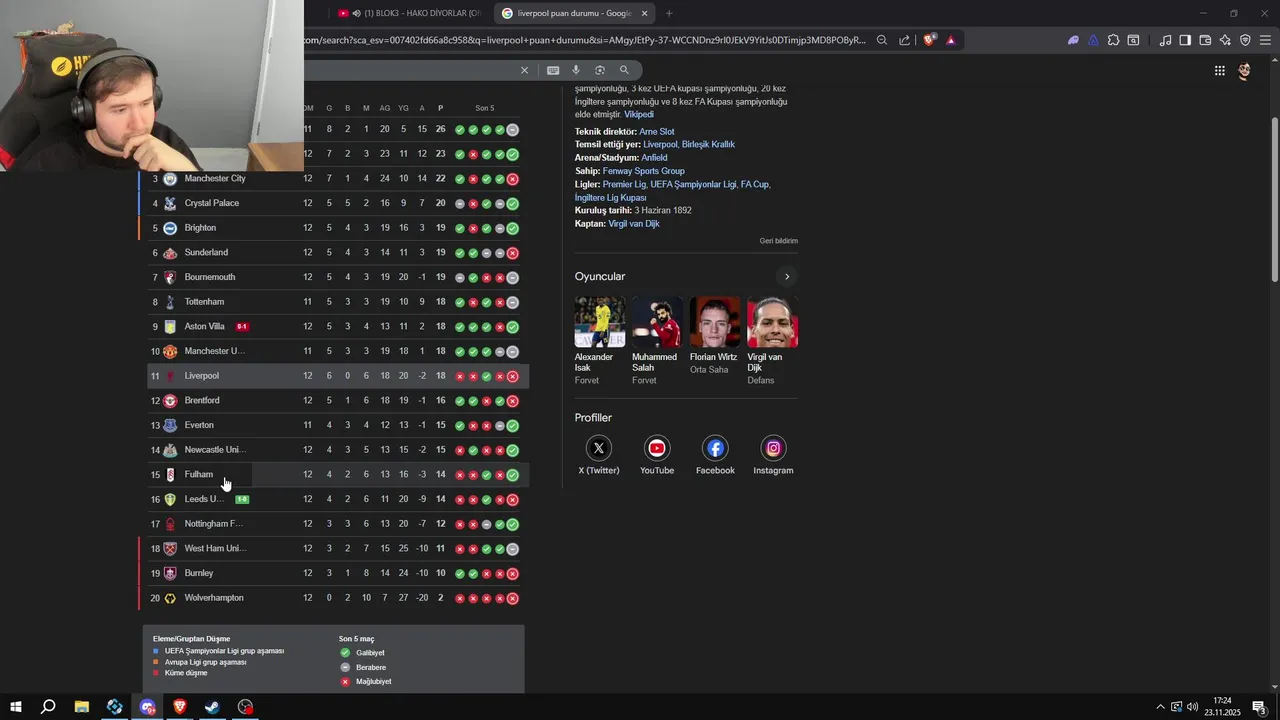This screenshot has height=720, width=1280.
Task: Click the share page icon in address bar
Action: [904, 41]
